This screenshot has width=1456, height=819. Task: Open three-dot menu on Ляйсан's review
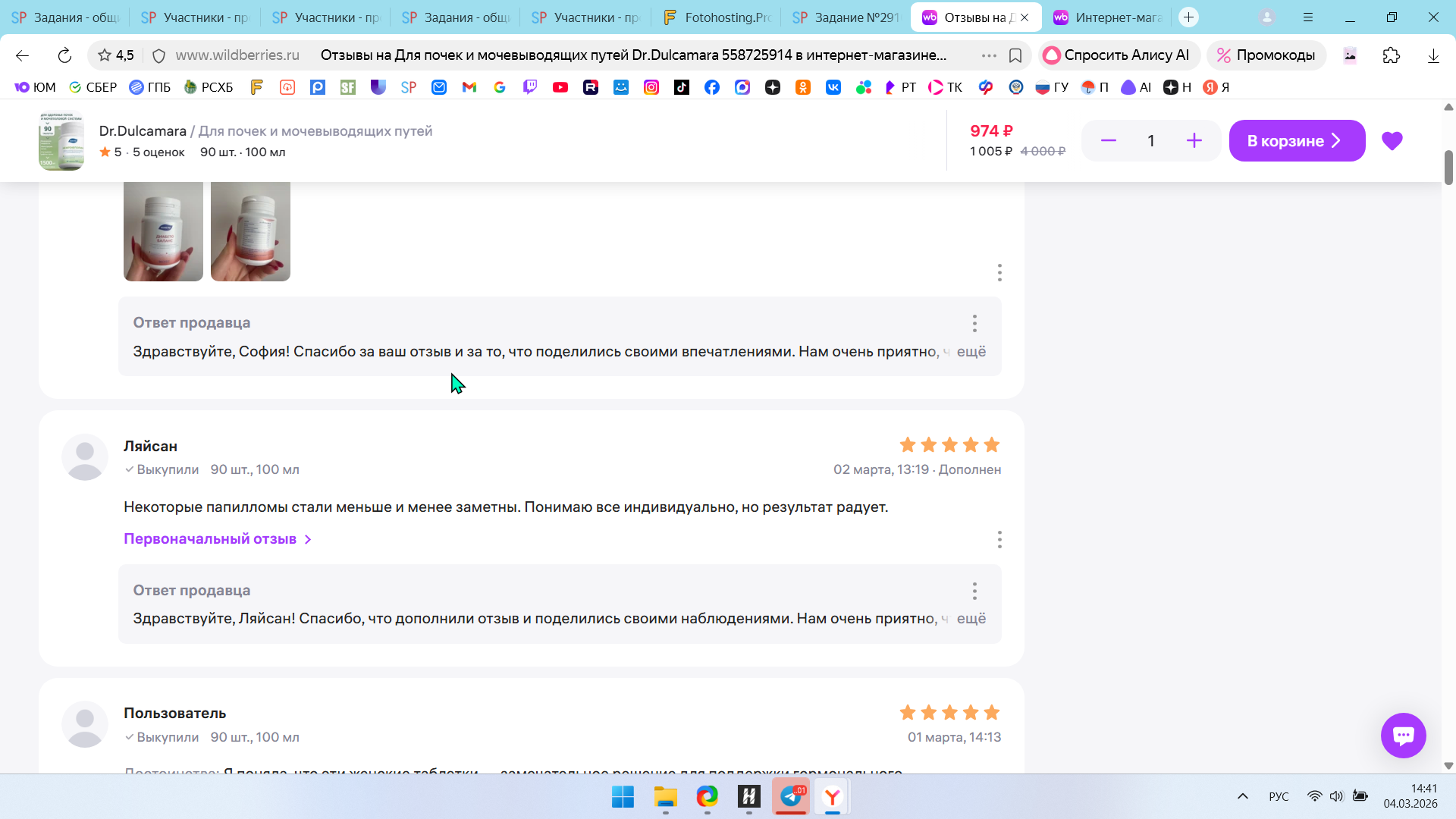tap(999, 539)
